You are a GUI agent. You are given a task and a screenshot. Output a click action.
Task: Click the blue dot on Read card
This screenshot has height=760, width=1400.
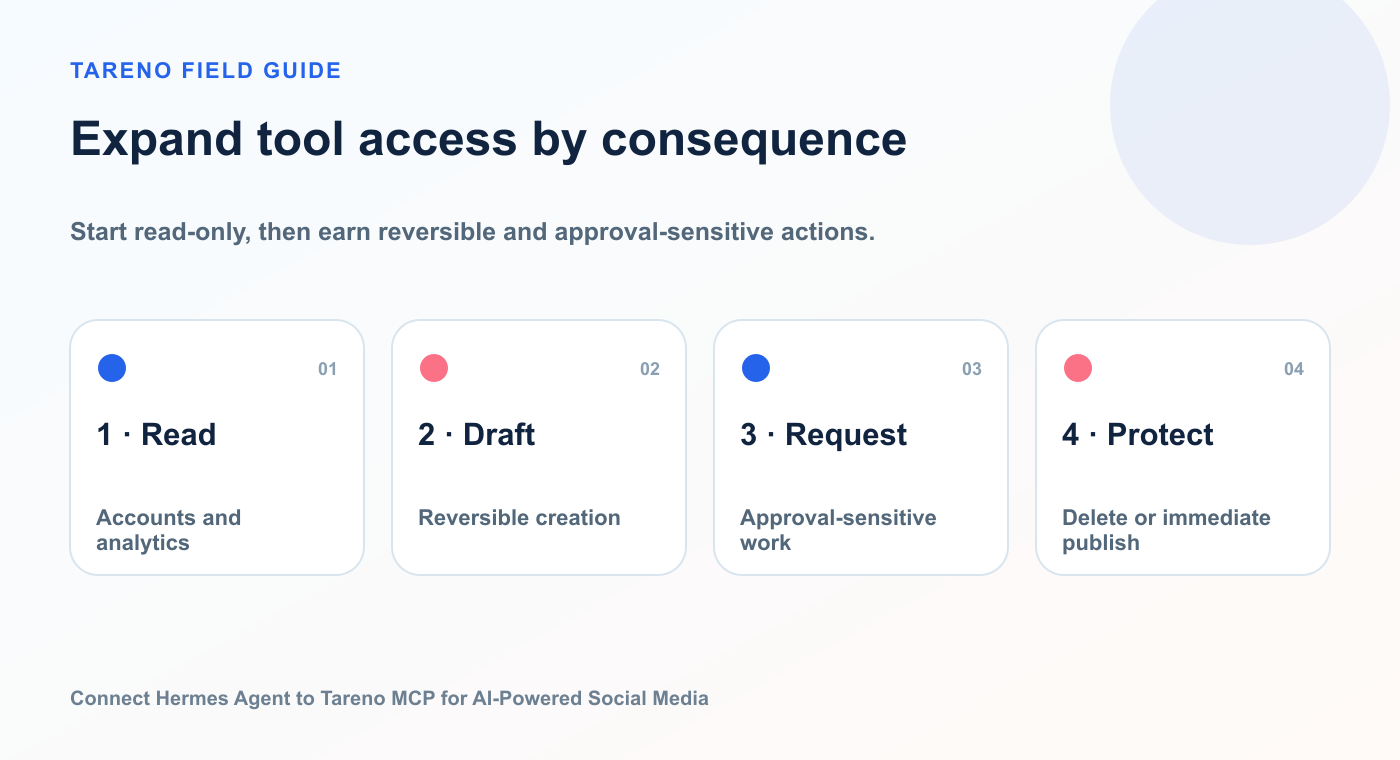click(x=112, y=368)
